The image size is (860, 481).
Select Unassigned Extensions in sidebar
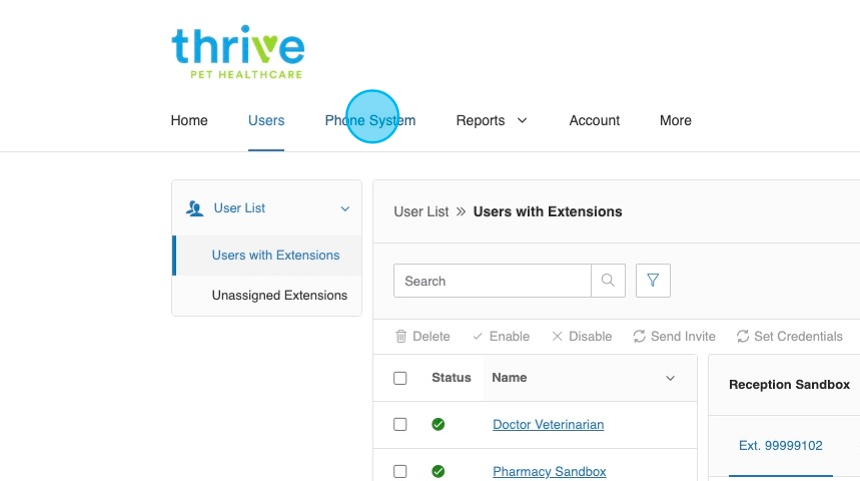point(279,295)
